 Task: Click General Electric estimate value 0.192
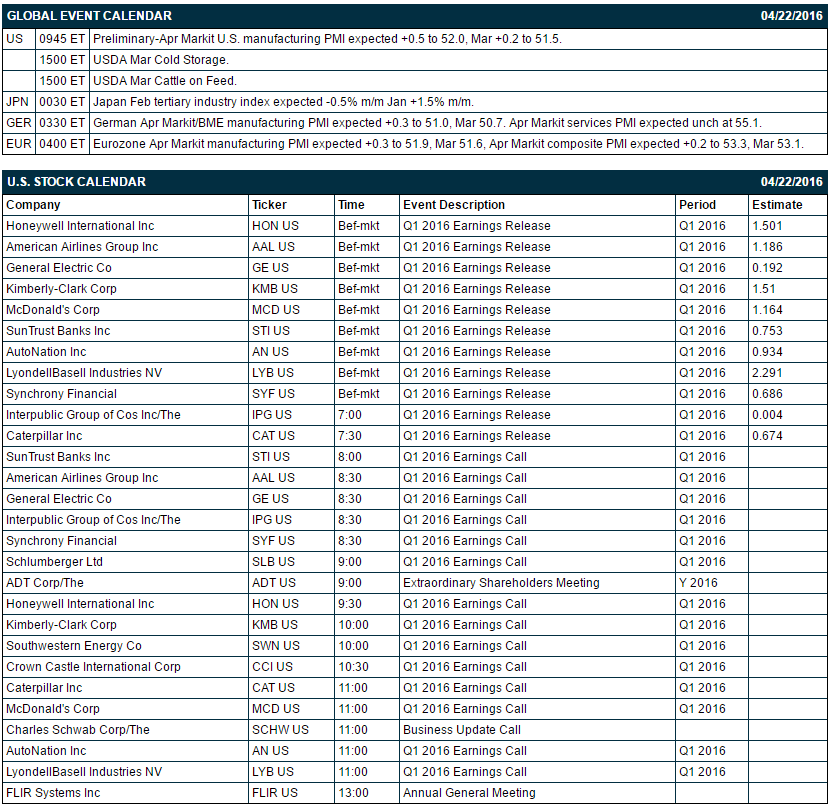pos(767,268)
